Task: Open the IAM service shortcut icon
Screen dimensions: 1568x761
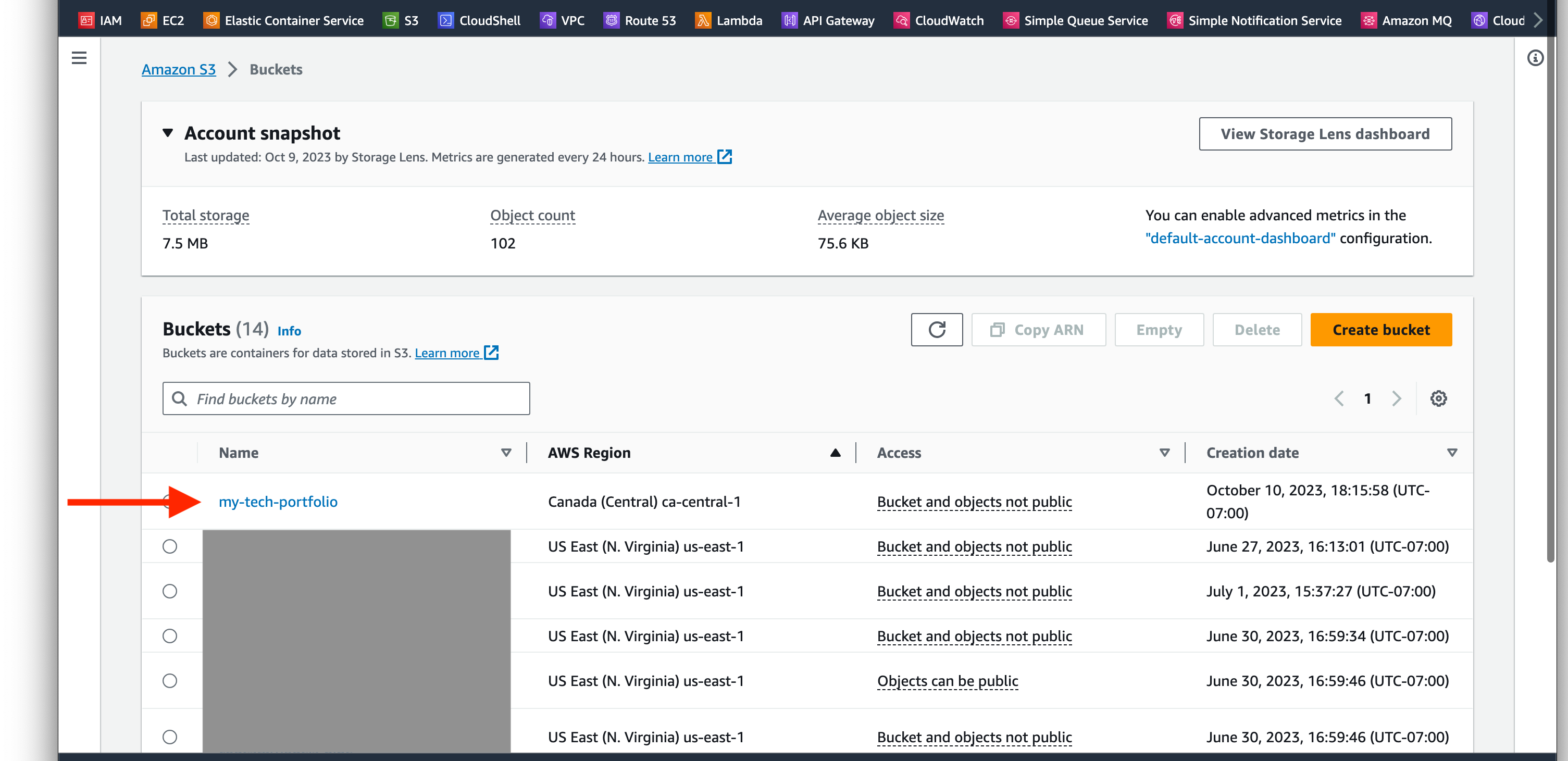Action: click(x=86, y=20)
